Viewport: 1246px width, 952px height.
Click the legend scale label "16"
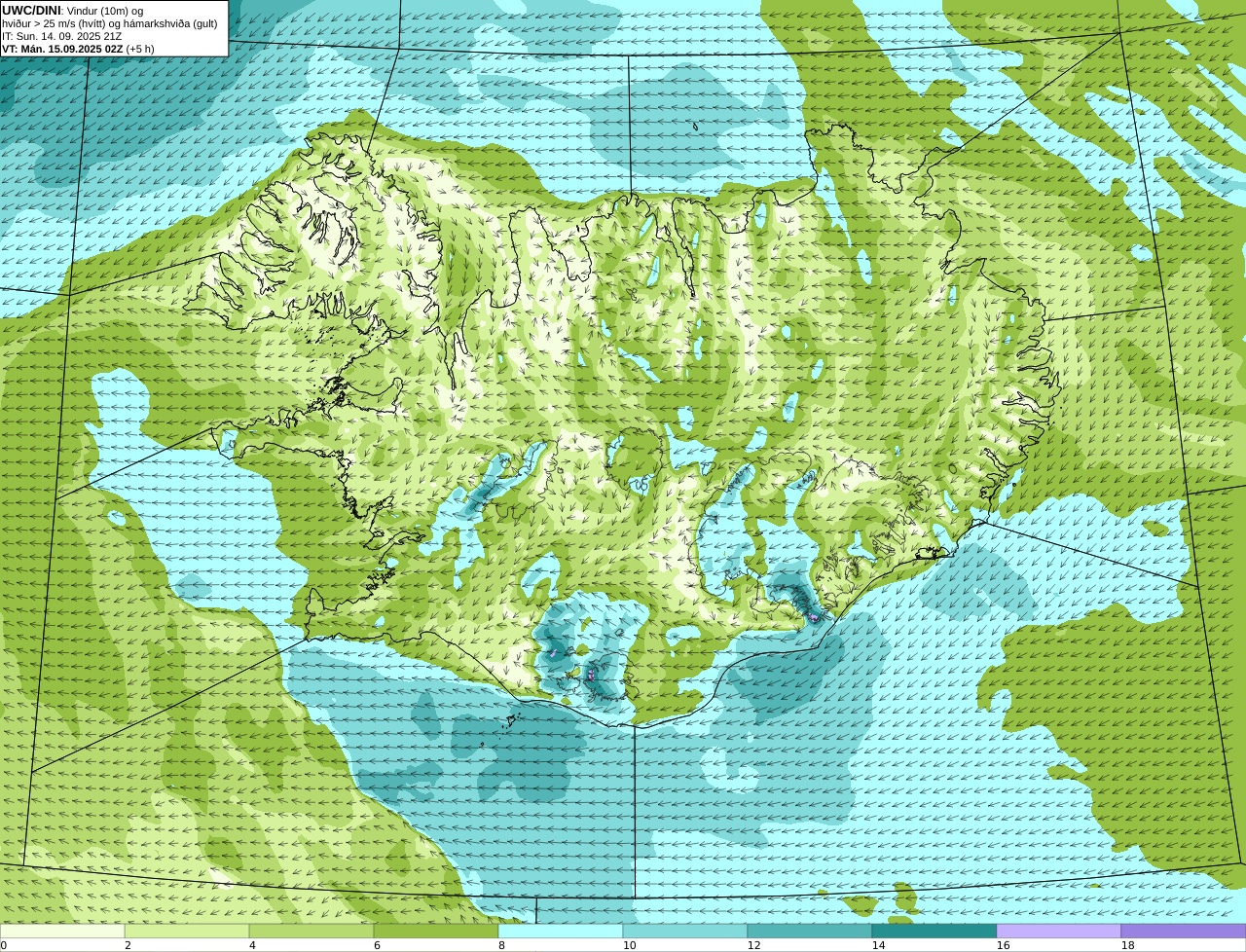1003,945
